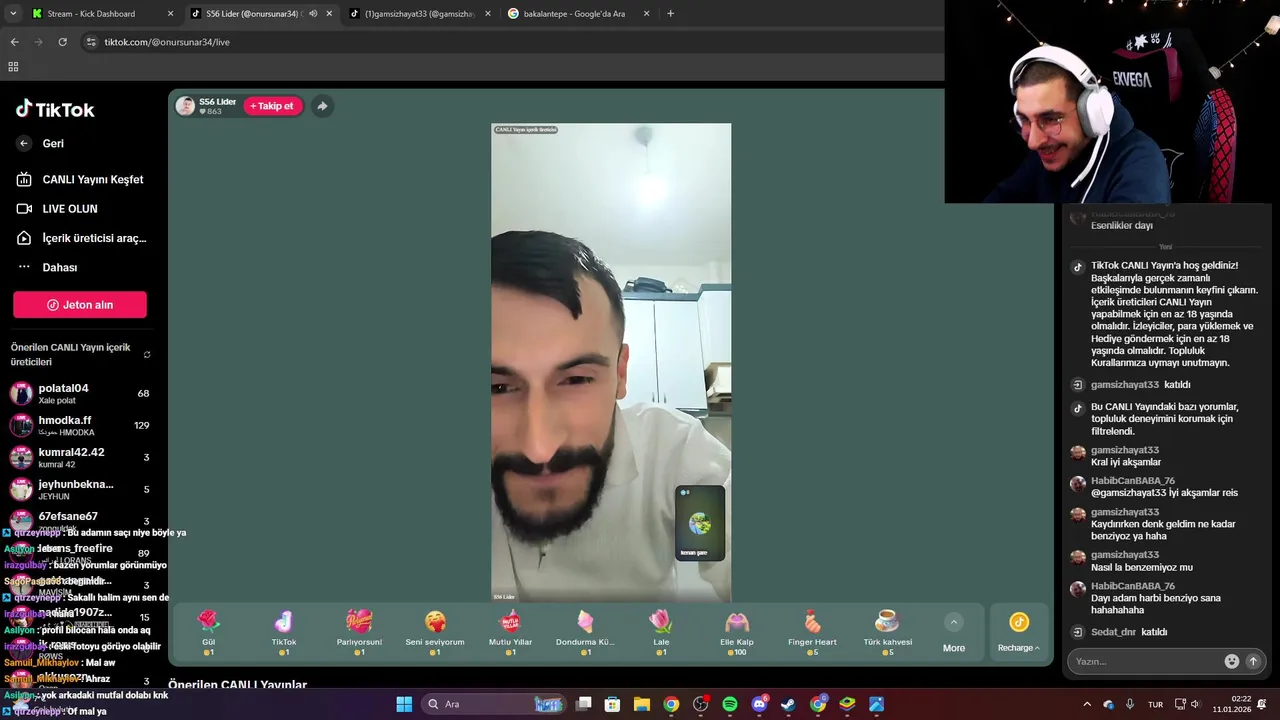Viewport: 1280px width, 720px height.
Task: Open a new browser tab
Action: (670, 14)
